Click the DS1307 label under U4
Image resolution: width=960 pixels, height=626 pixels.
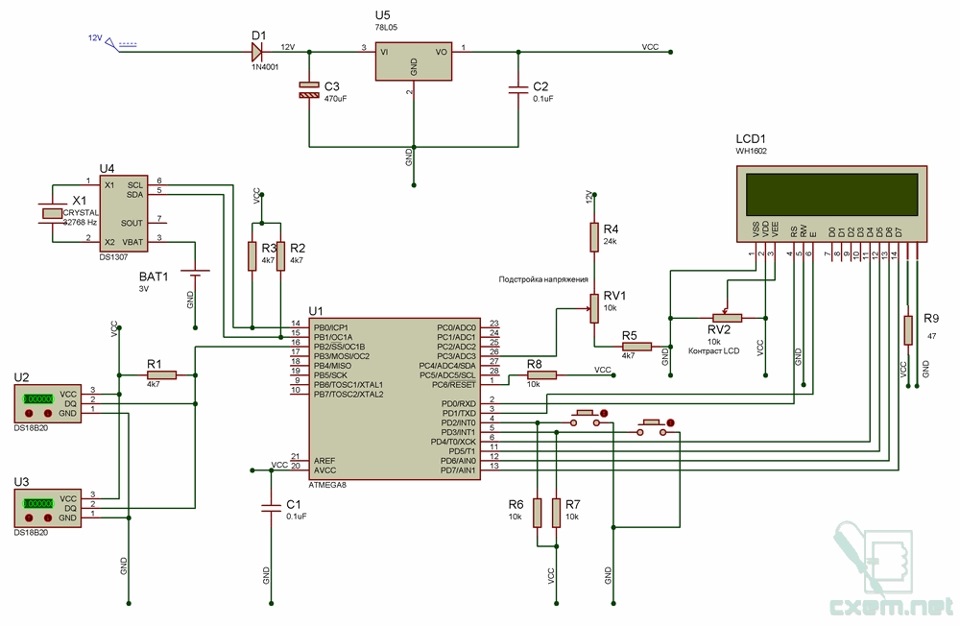click(114, 257)
